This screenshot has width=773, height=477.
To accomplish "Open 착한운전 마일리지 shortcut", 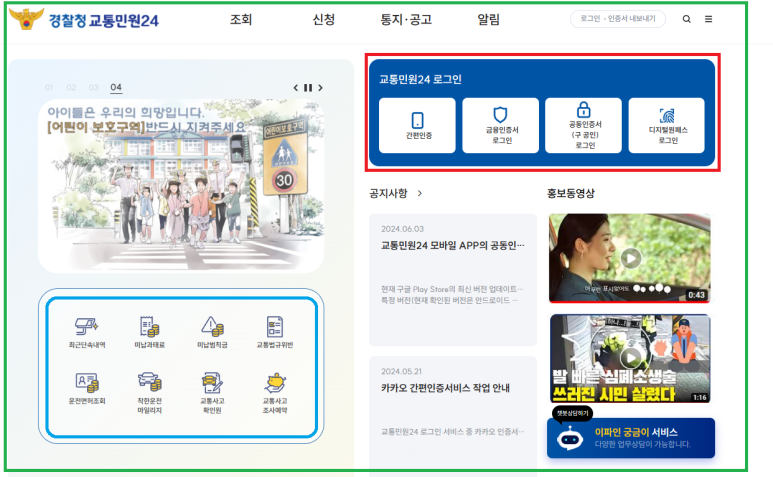I will pos(149,393).
